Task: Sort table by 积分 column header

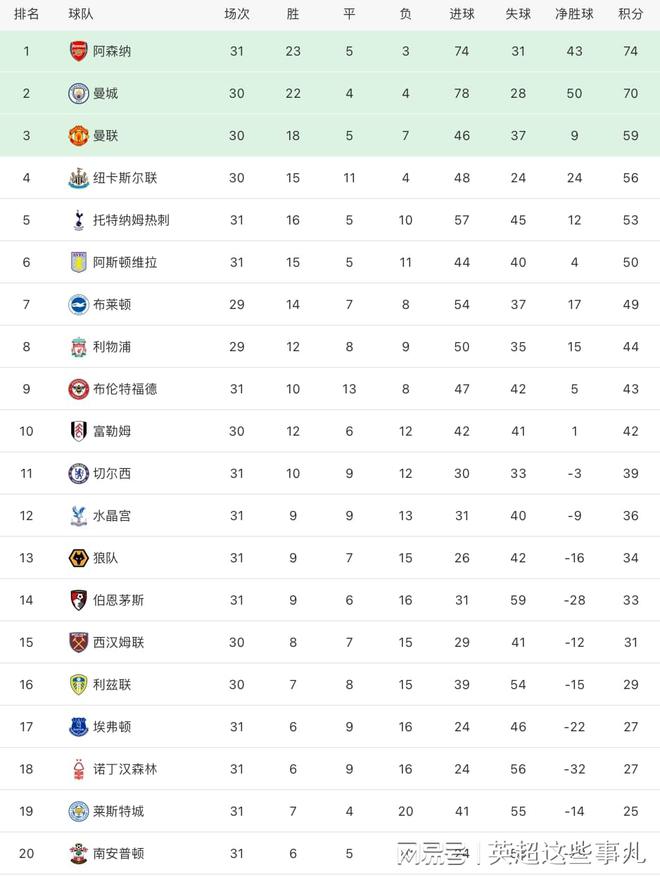Action: 630,14
